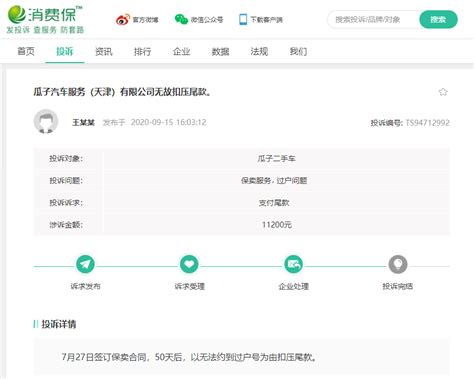Switch to the 排行 tab
The height and width of the screenshot is (379, 474).
(143, 51)
